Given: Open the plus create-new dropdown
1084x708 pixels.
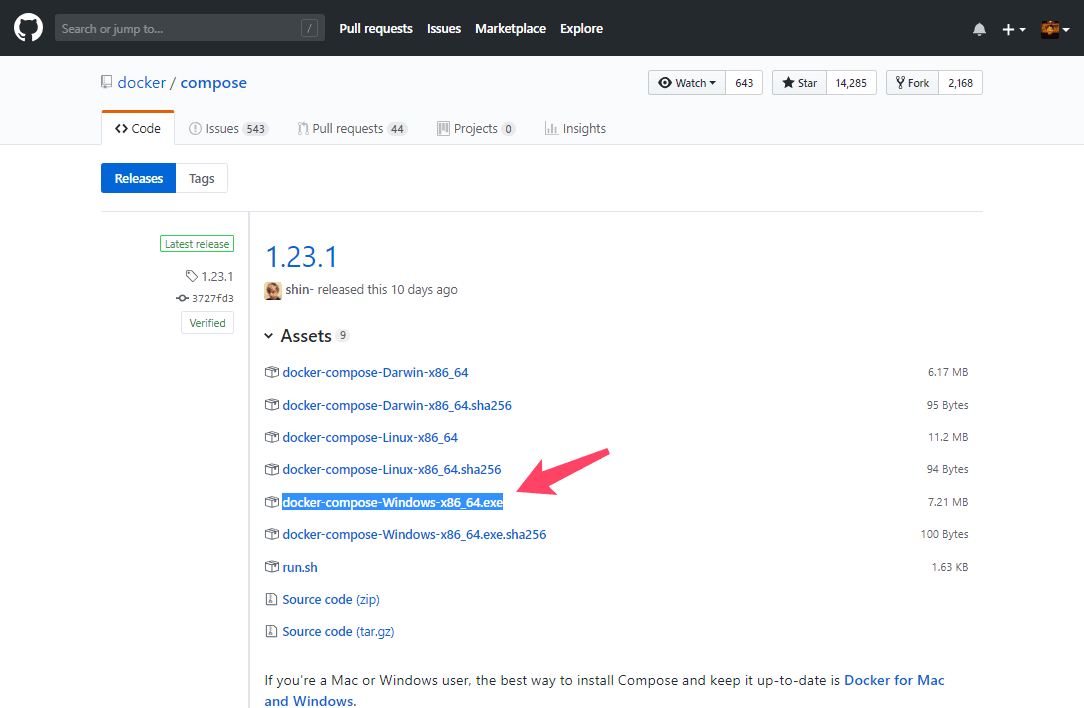Looking at the screenshot, I should pos(1013,29).
